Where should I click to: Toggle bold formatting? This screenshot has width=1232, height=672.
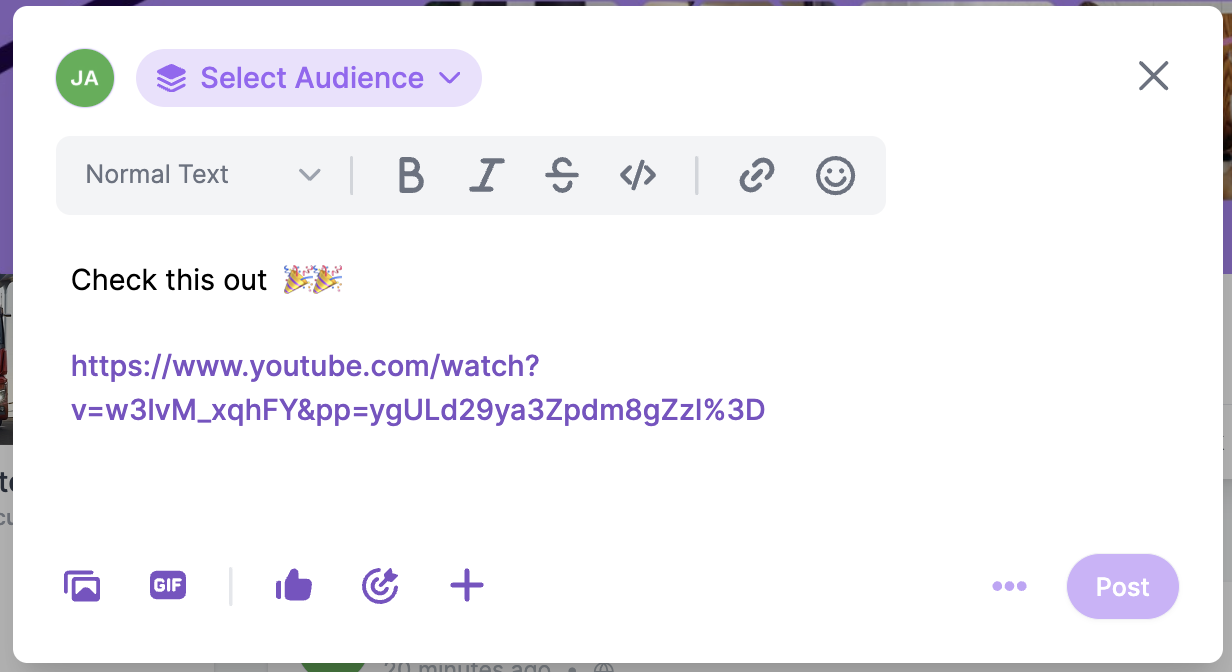(410, 175)
